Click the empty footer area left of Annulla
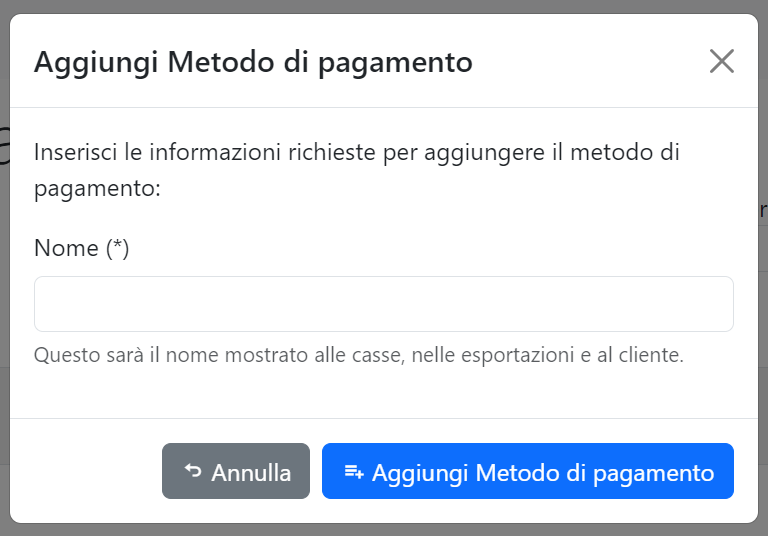The image size is (768, 536). tap(86, 471)
